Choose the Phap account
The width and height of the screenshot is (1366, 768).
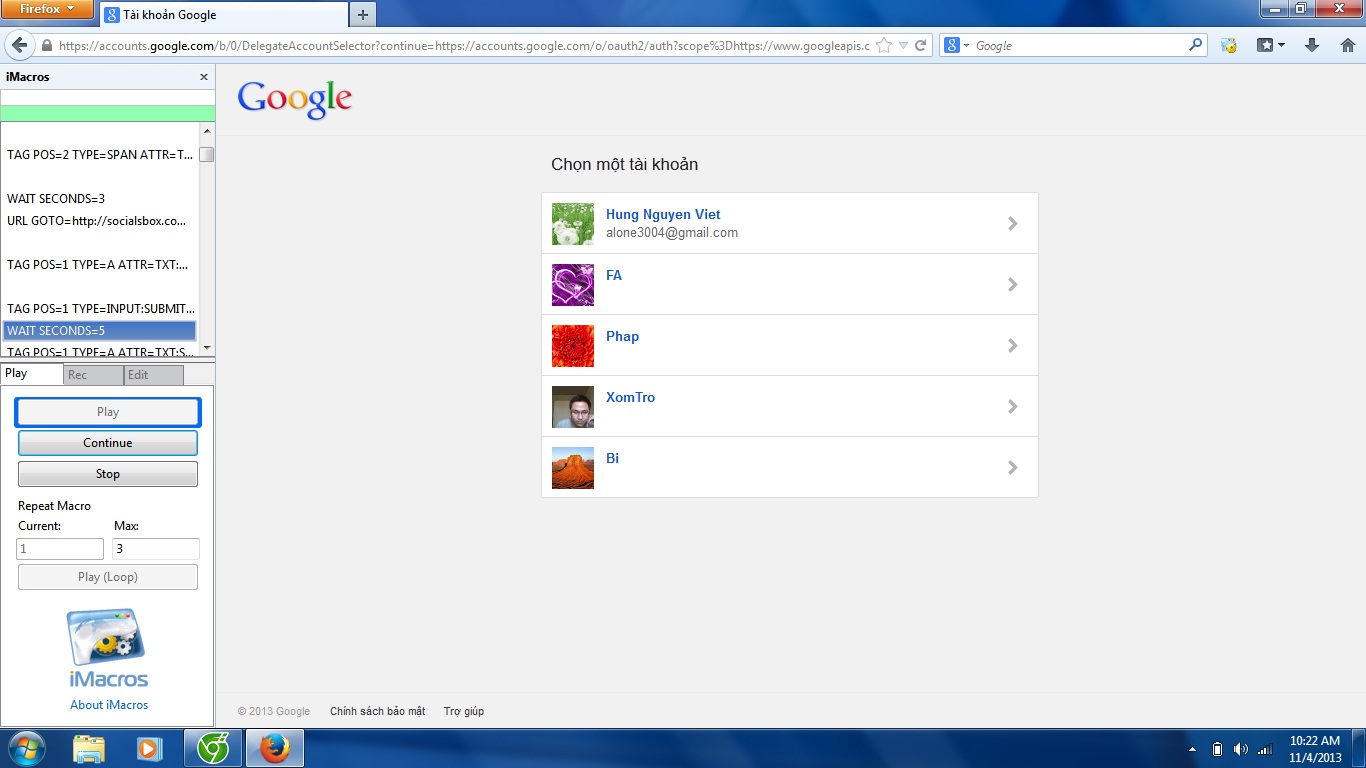point(790,345)
